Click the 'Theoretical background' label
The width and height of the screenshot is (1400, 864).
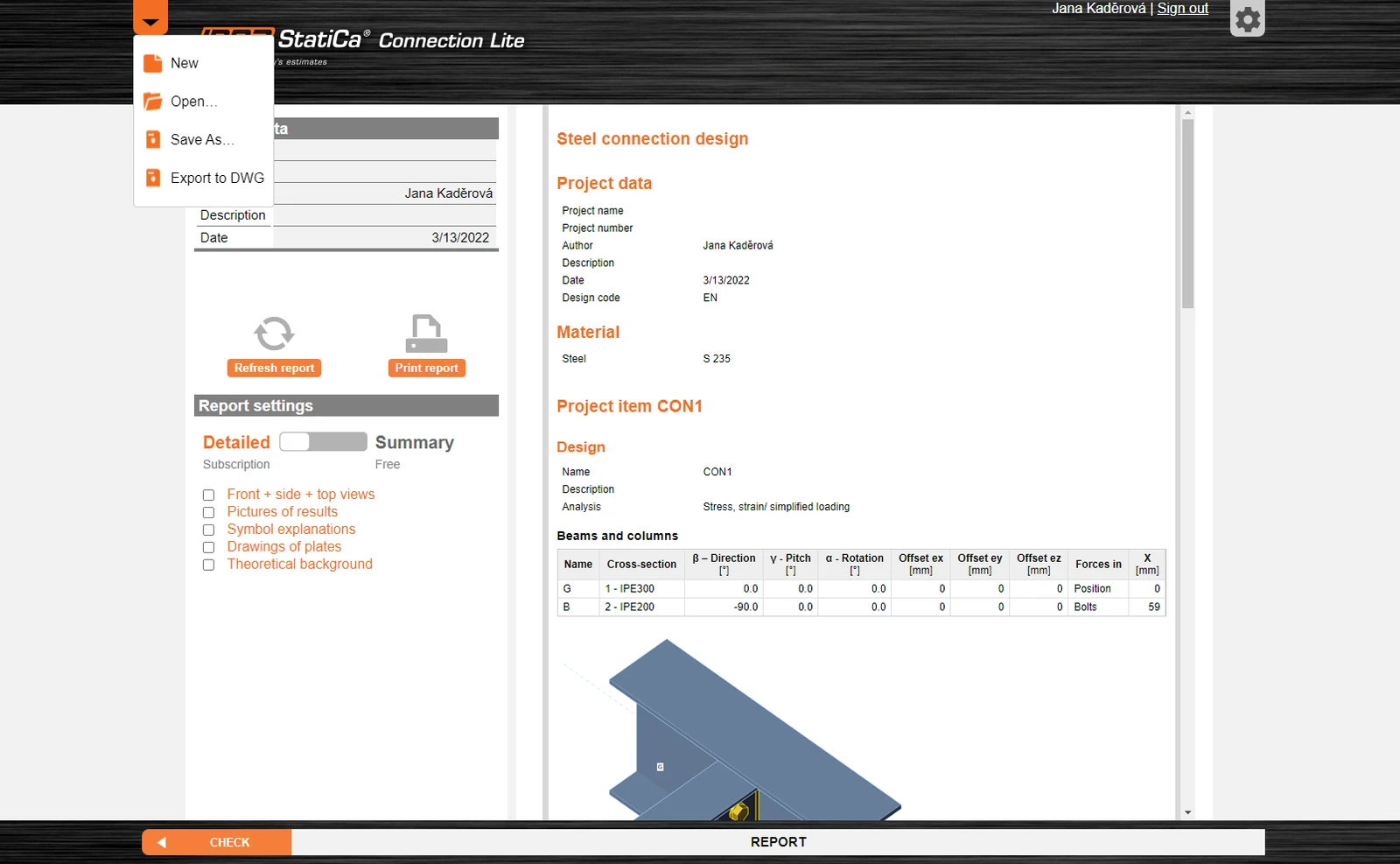pos(300,565)
